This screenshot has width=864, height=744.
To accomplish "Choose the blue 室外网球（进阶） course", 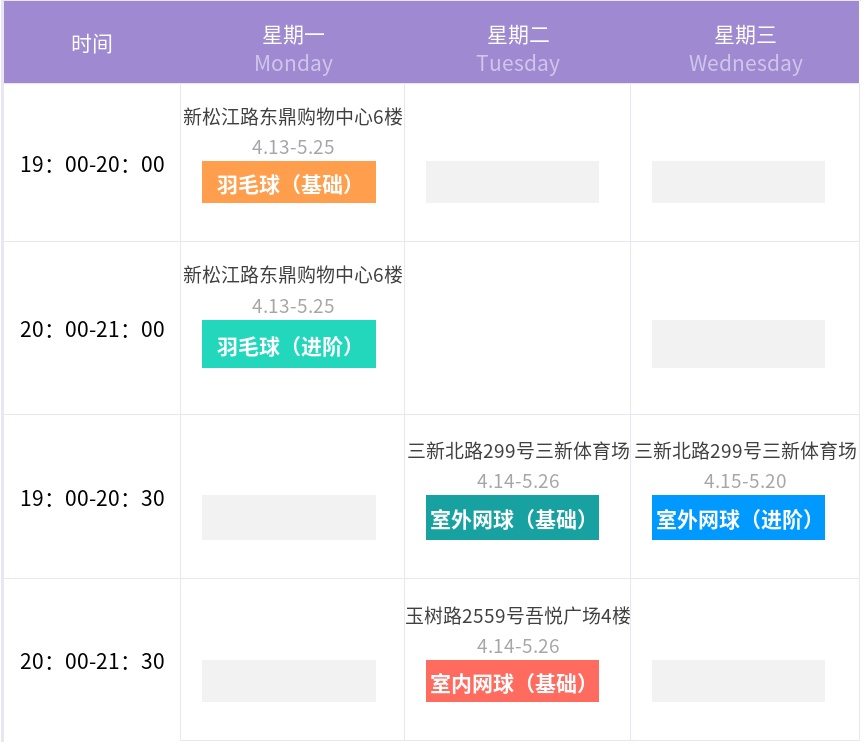I will pyautogui.click(x=738, y=518).
